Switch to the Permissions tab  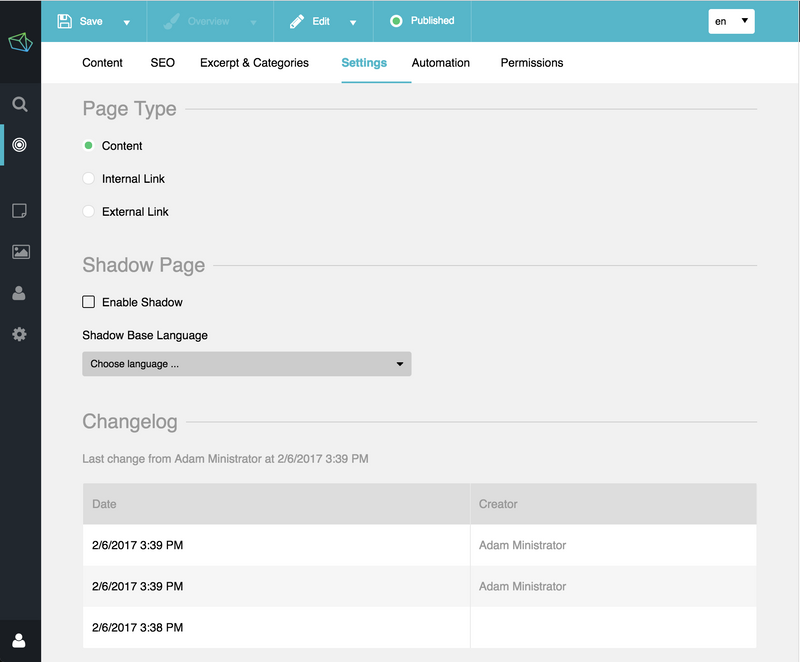(x=532, y=63)
